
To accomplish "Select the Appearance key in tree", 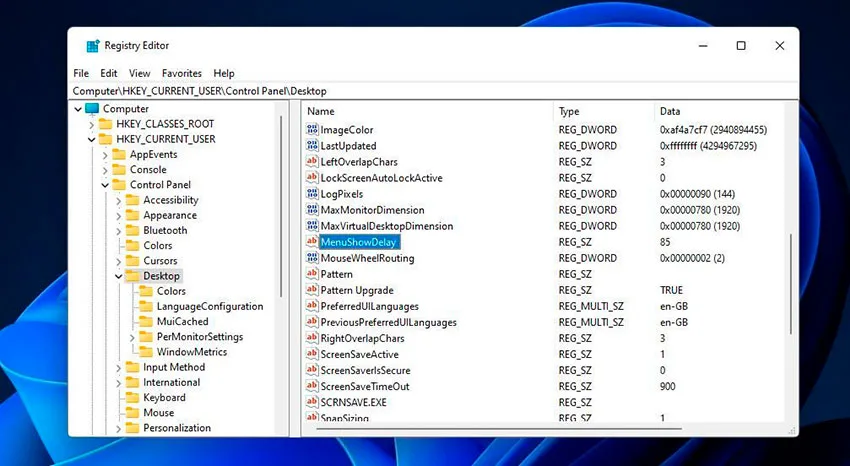I will pos(170,215).
